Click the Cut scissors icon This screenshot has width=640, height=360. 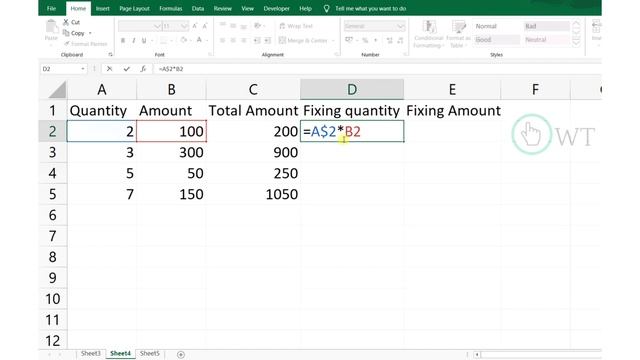tap(66, 22)
